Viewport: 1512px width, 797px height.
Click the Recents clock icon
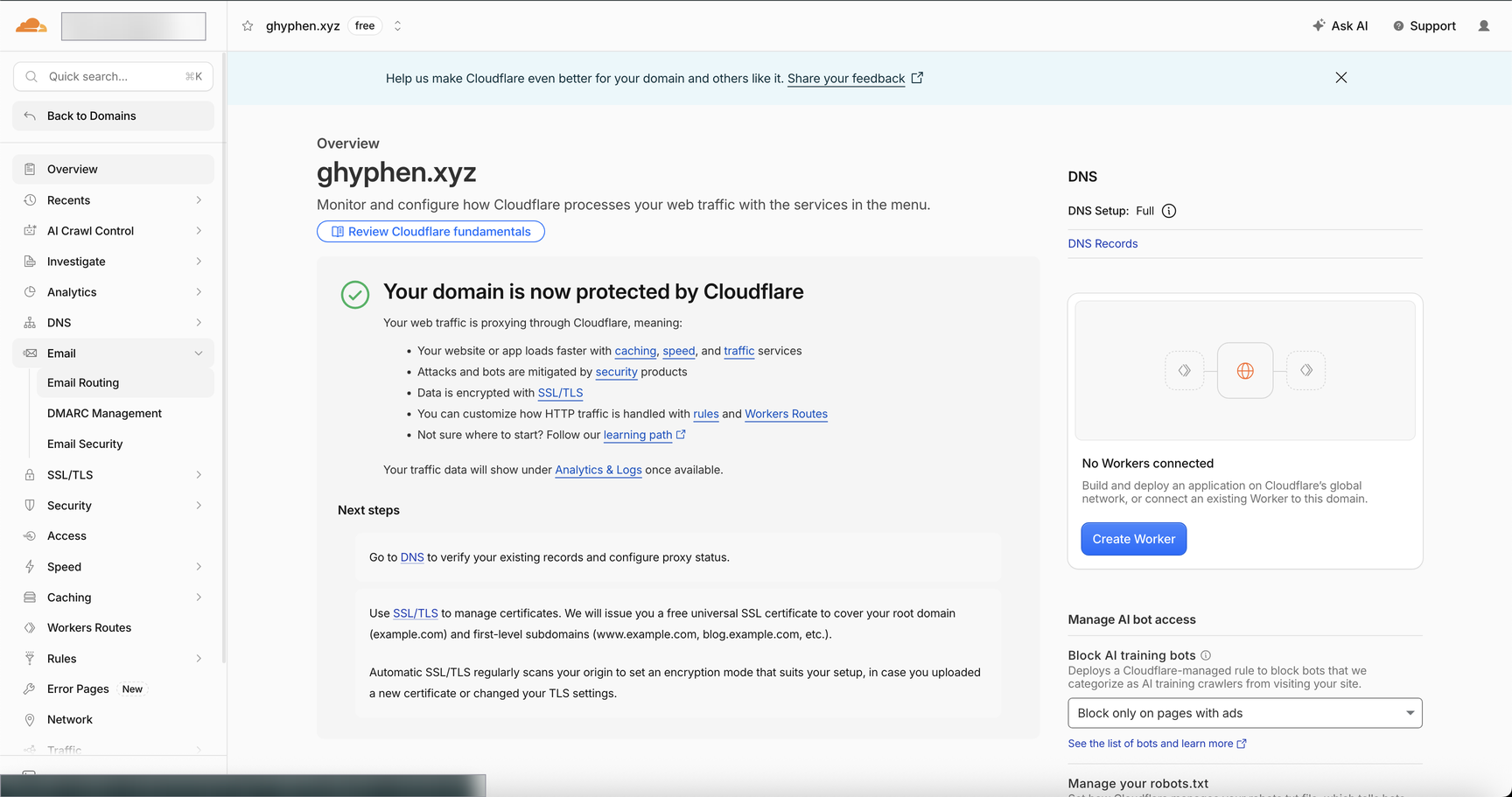tap(30, 200)
